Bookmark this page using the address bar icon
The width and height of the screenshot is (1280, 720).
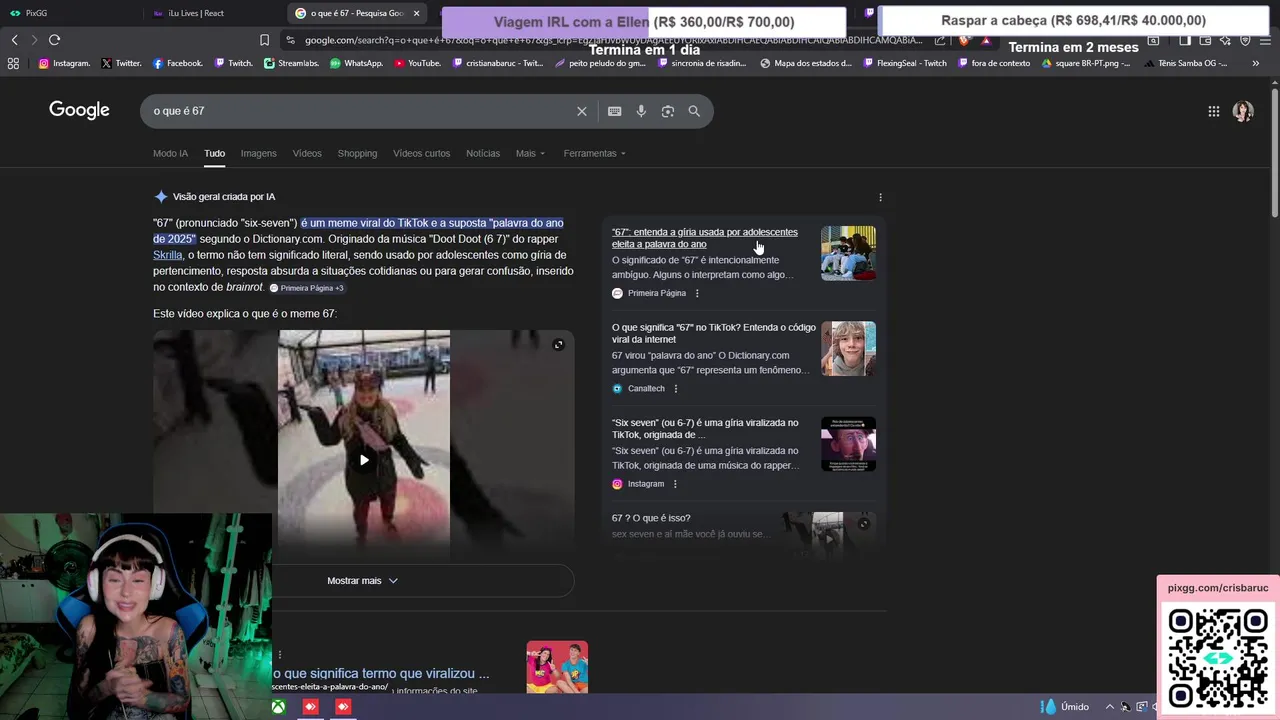264,40
